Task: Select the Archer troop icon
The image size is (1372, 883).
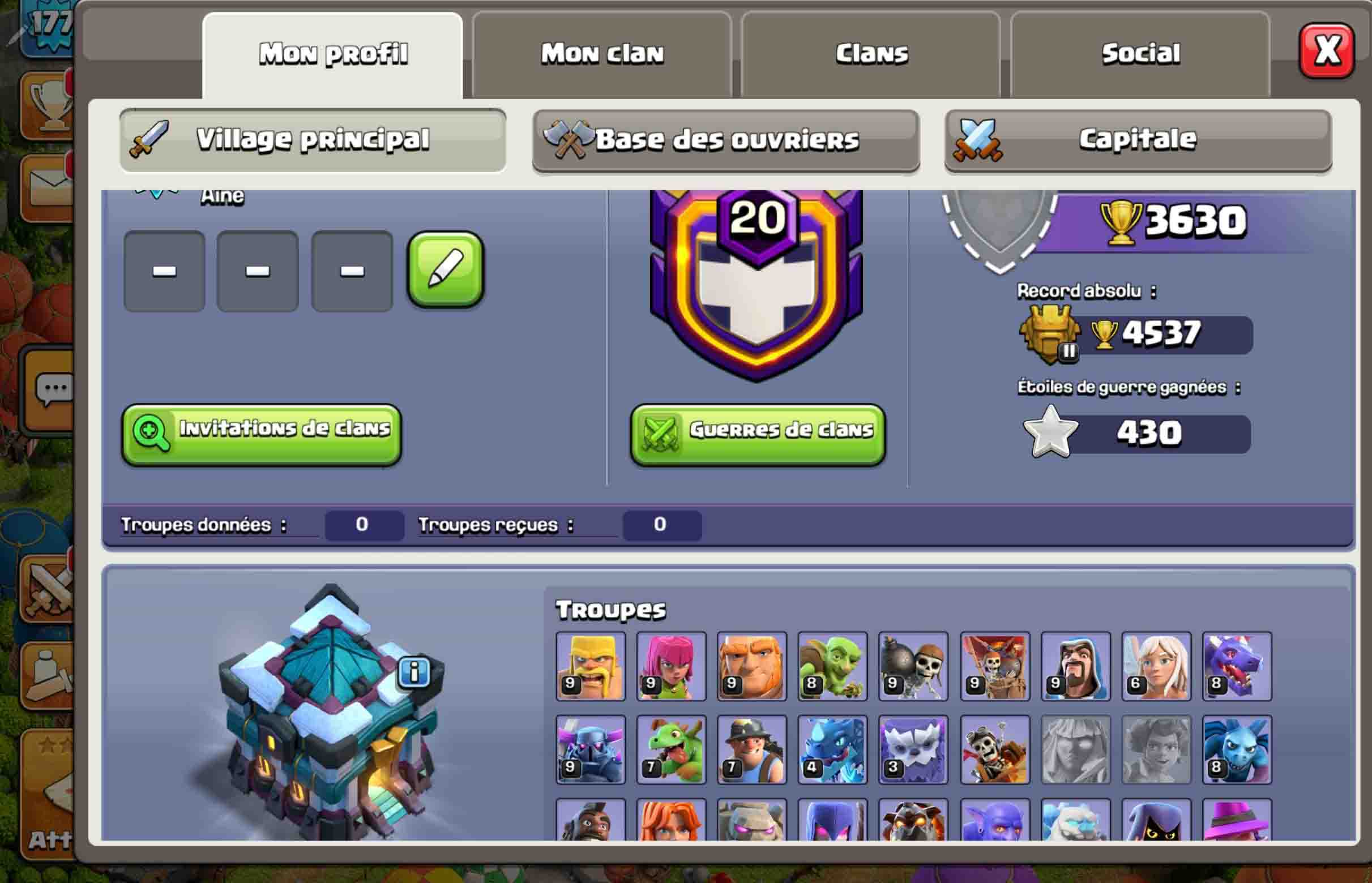Action: point(671,666)
